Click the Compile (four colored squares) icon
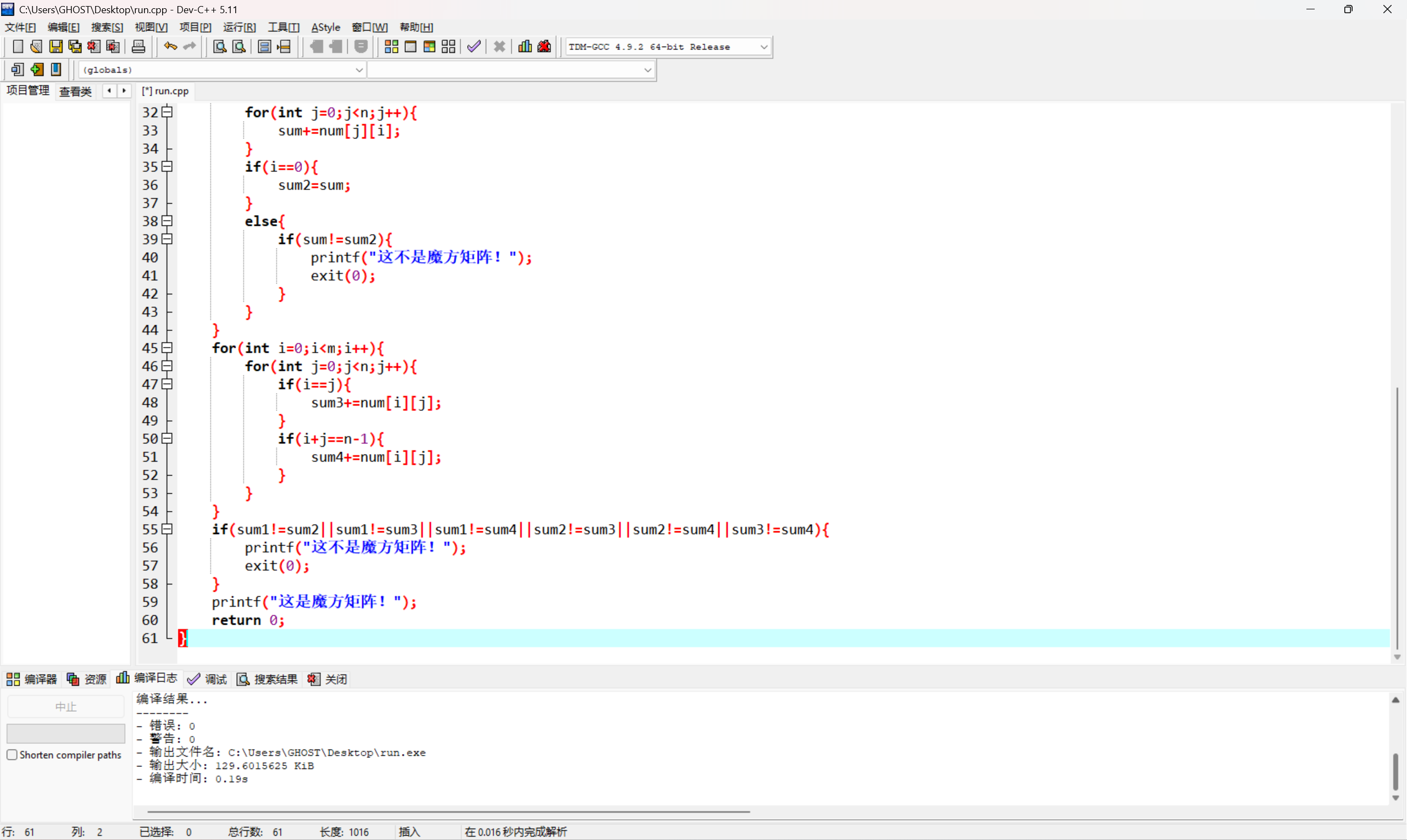1407x840 pixels. tap(391, 46)
